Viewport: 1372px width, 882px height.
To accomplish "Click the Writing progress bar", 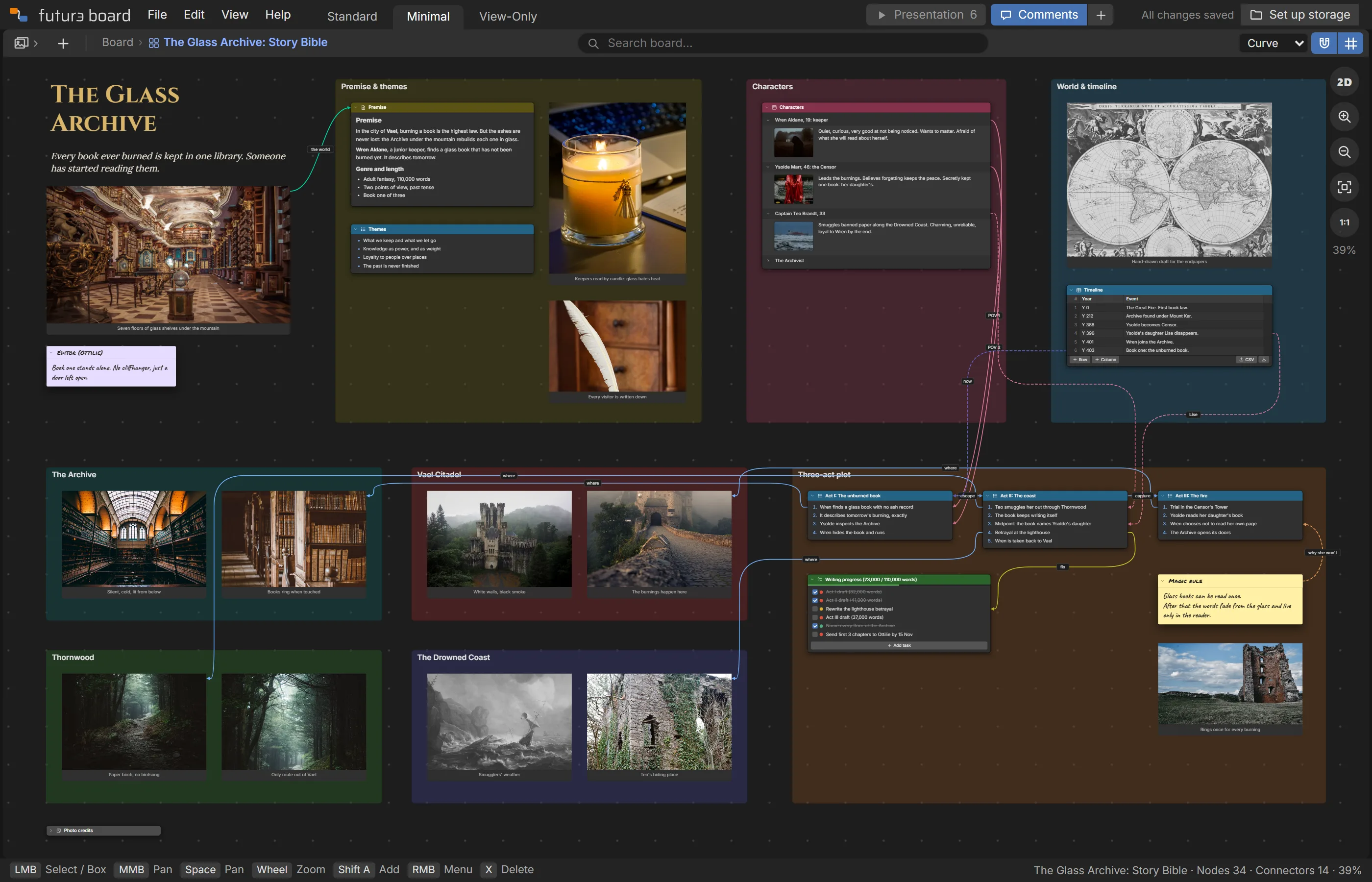I will [899, 586].
